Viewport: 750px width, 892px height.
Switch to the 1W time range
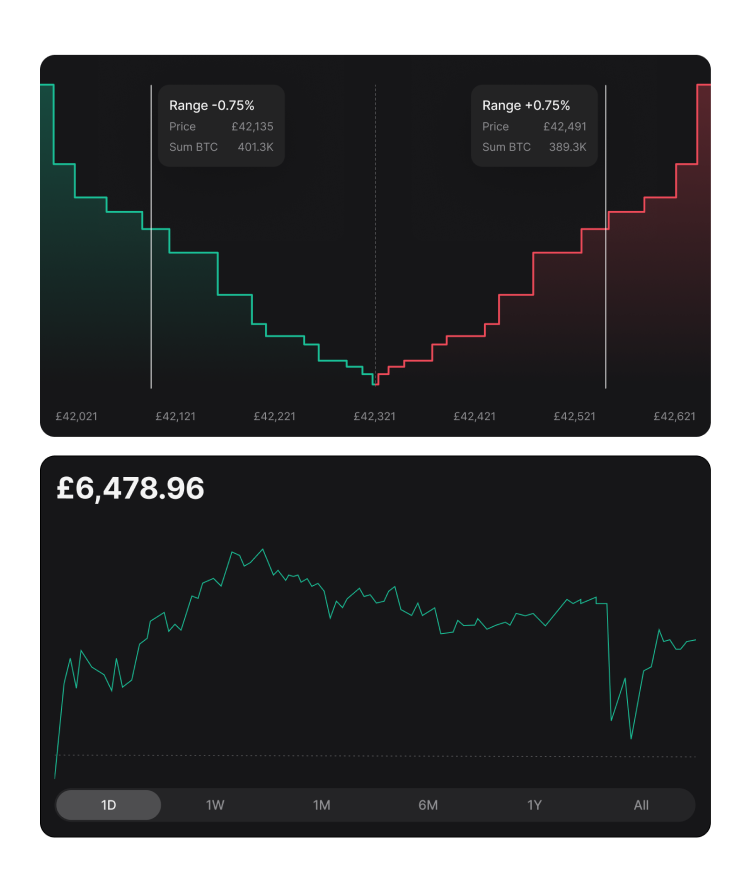pyautogui.click(x=215, y=805)
